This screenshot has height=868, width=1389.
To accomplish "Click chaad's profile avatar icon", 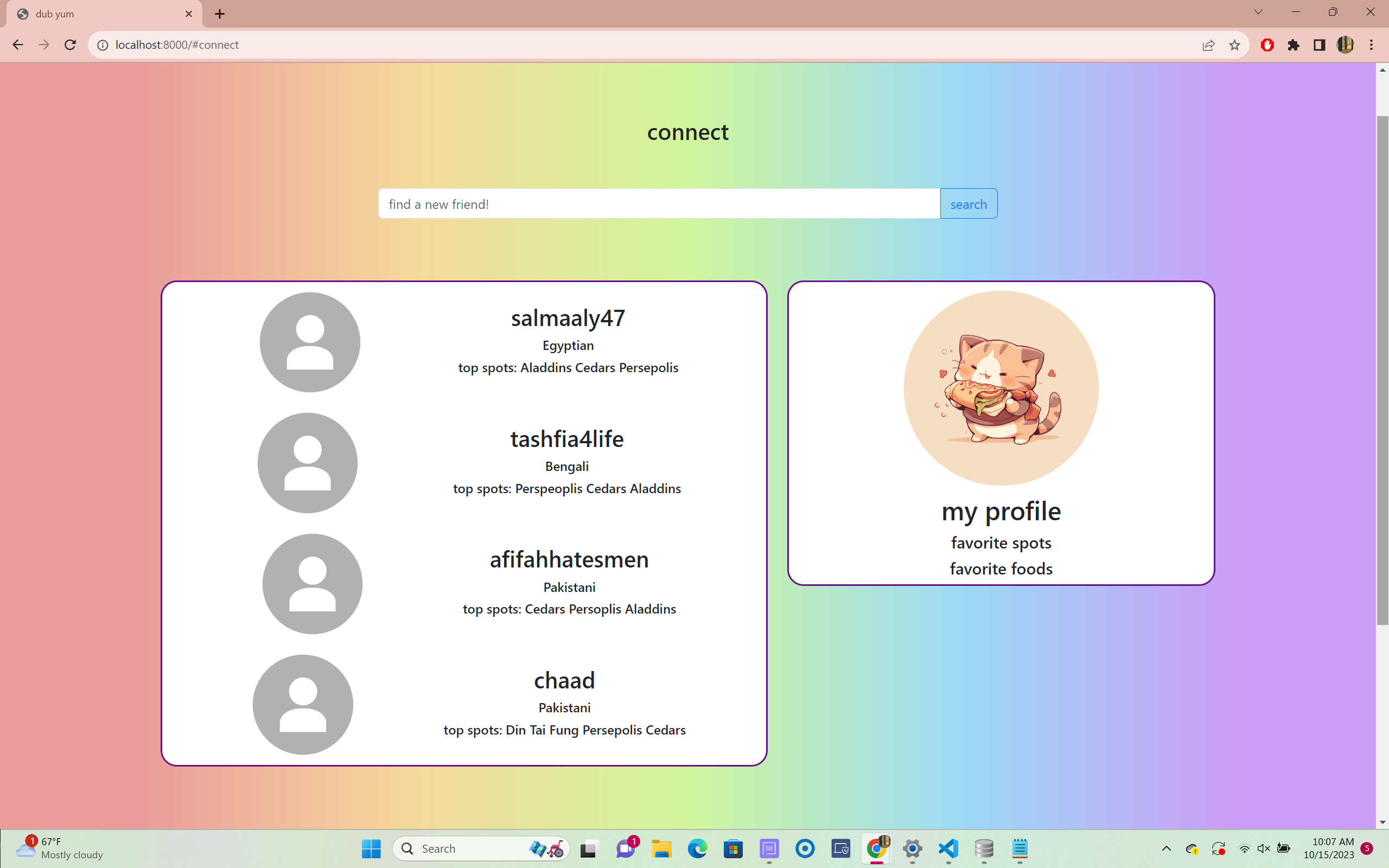I will 303,704.
